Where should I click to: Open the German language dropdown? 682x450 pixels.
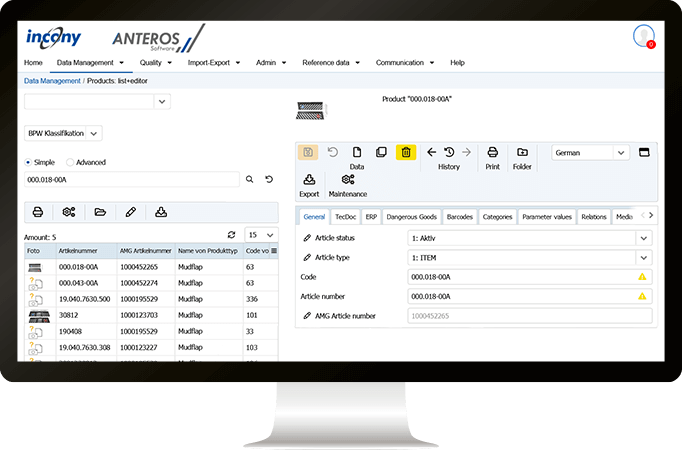(591, 153)
